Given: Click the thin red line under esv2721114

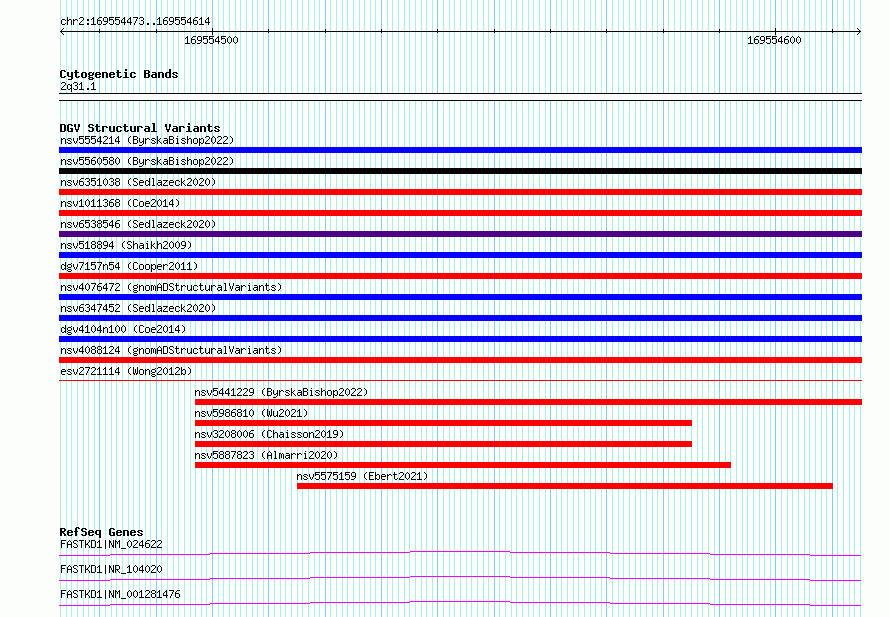Looking at the screenshot, I should coord(460,380).
